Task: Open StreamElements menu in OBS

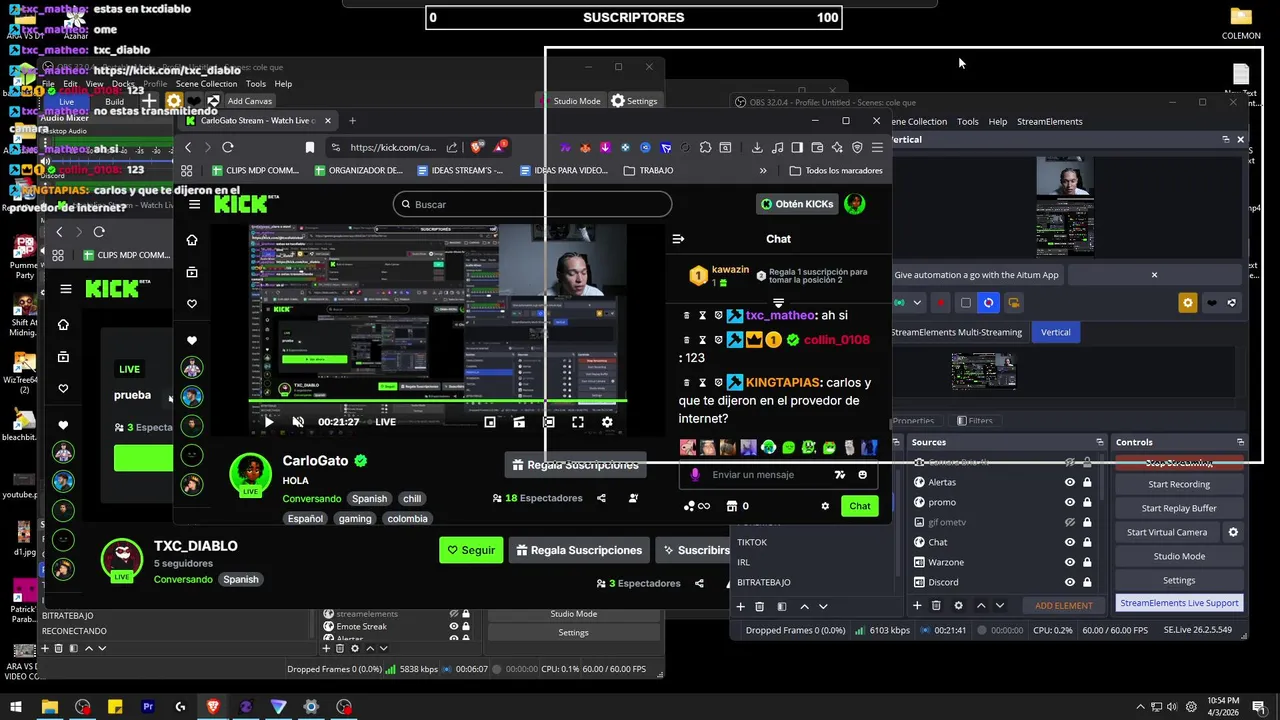Action: tap(1049, 121)
